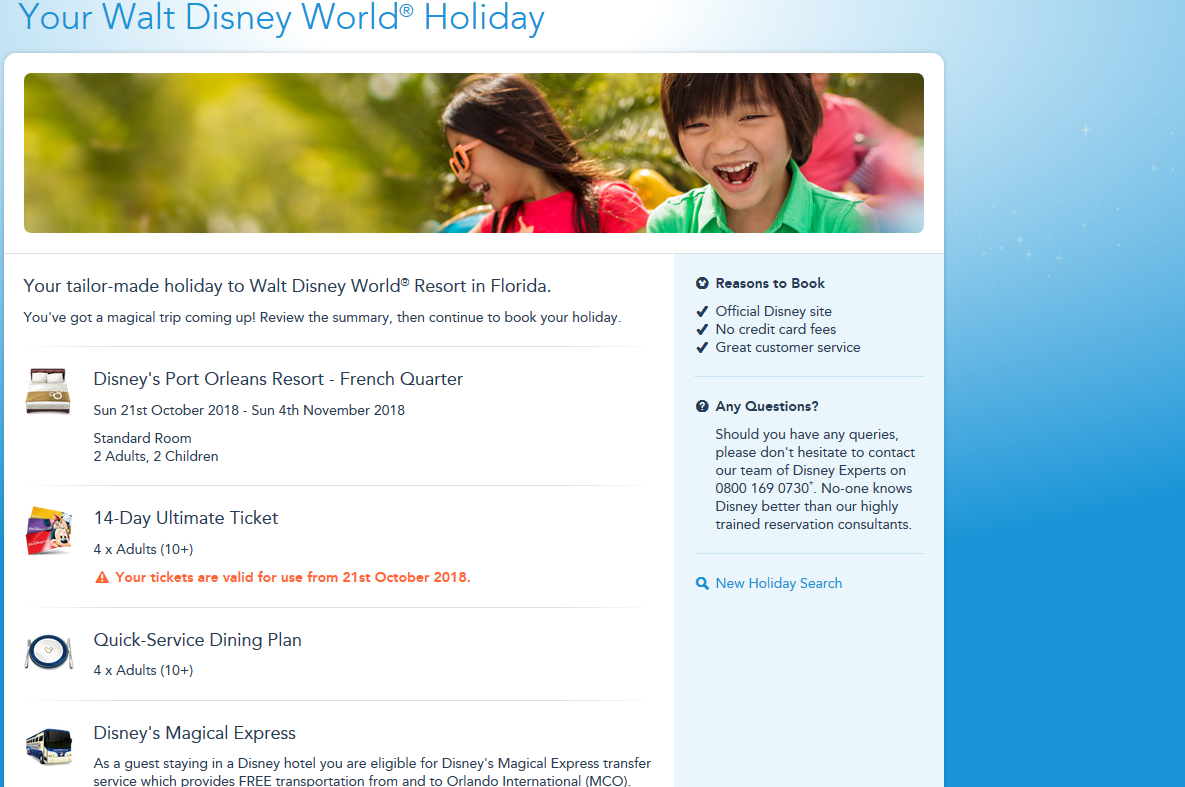Click the Reasons to Book heading
This screenshot has width=1185, height=787.
tap(770, 284)
